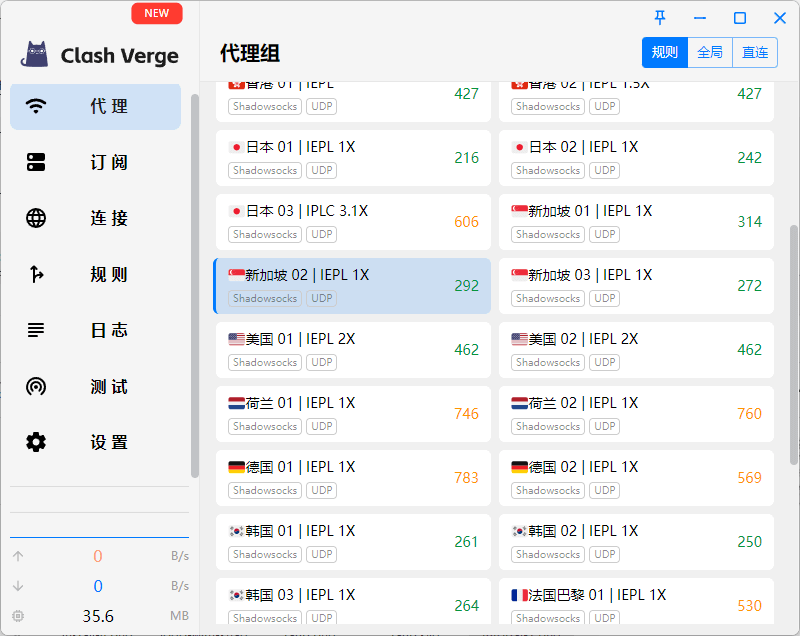The image size is (800, 636).
Task: Click the globe icon for 连接
Action: click(37, 219)
